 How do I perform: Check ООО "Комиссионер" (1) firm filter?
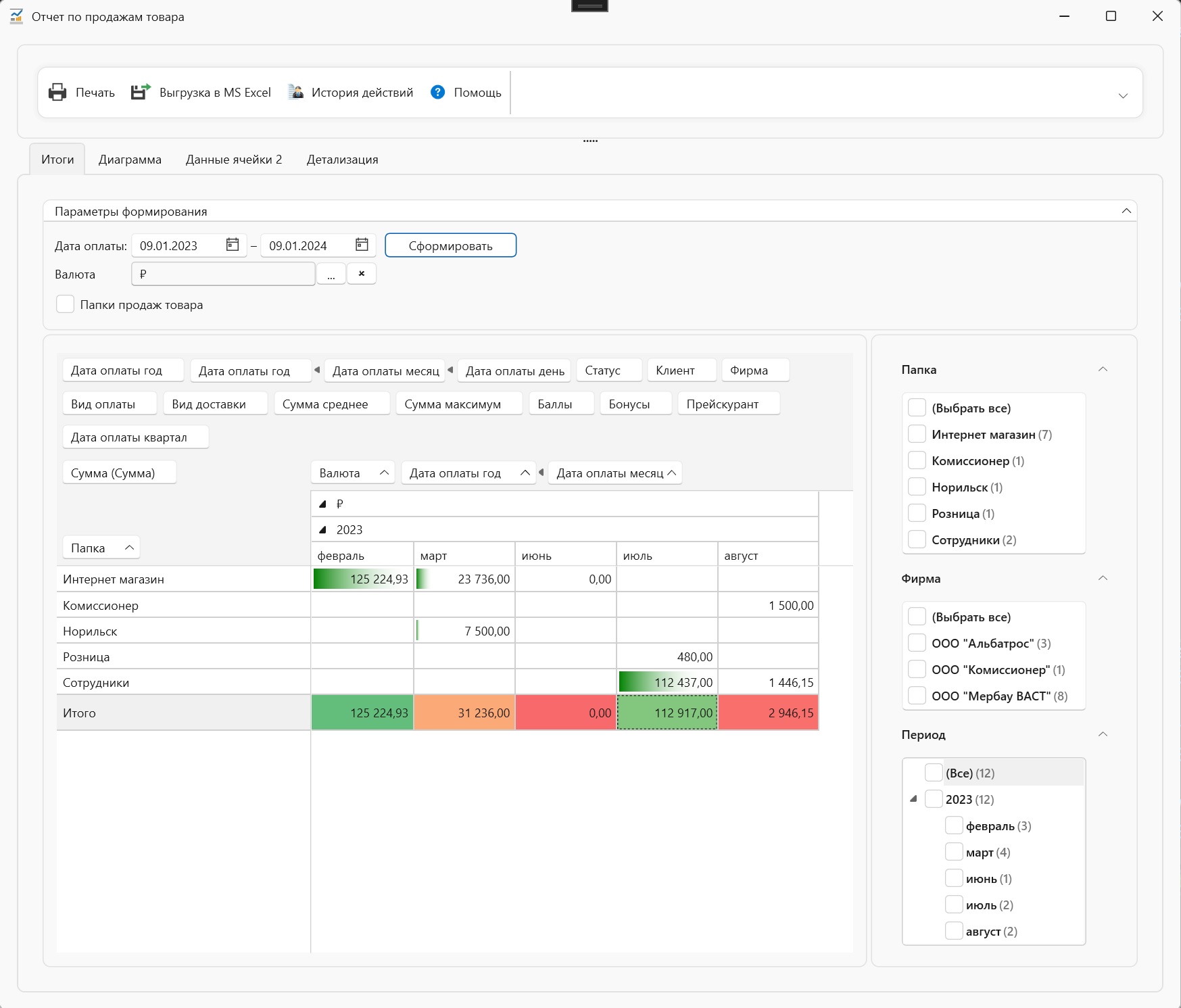[917, 669]
